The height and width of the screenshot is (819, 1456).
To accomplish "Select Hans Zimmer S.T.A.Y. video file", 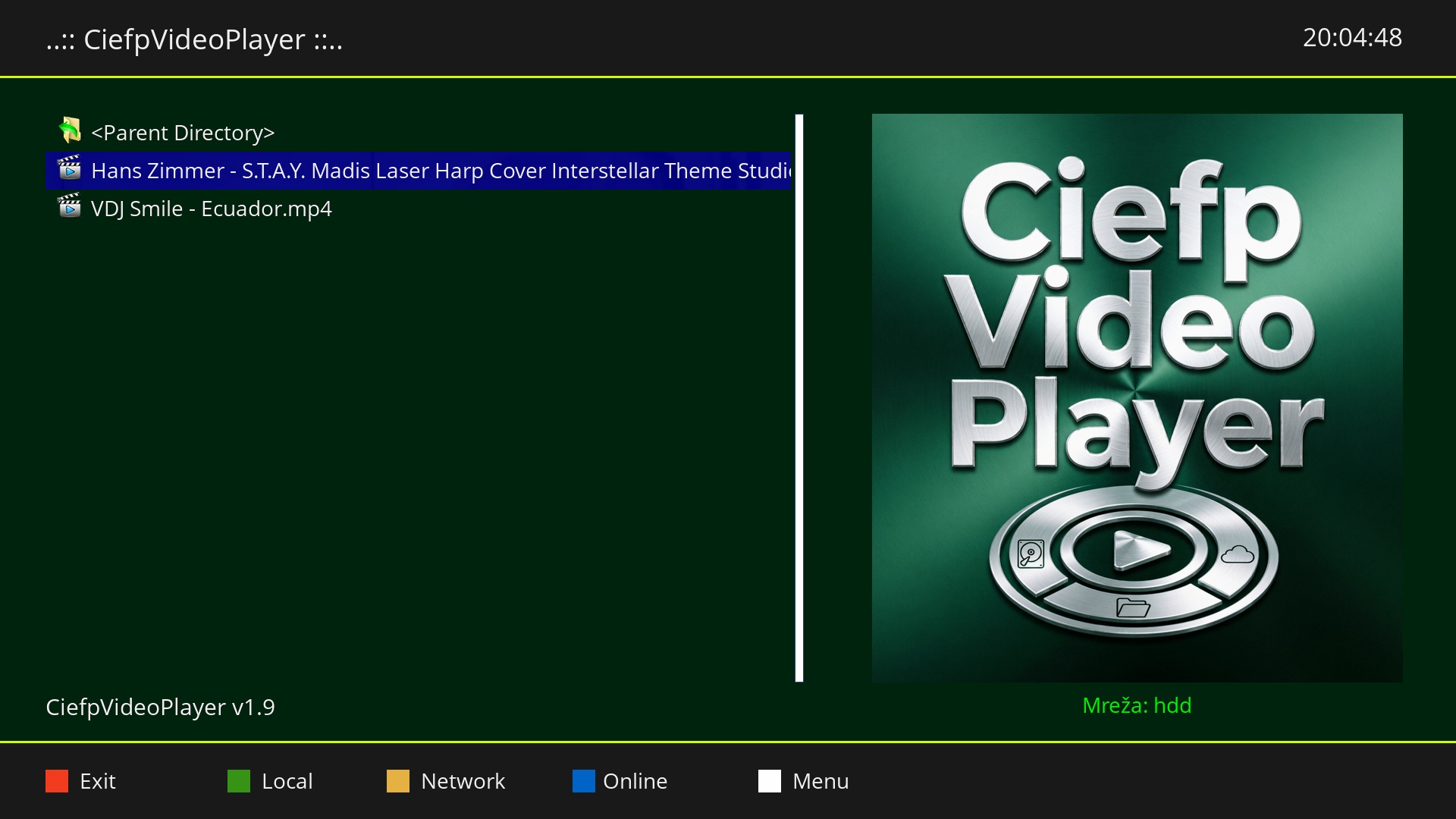I will tap(419, 171).
